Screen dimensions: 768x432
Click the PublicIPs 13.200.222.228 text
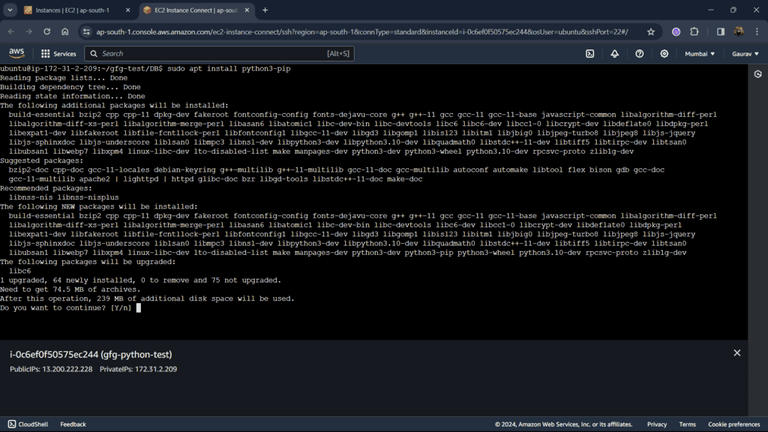[51, 369]
